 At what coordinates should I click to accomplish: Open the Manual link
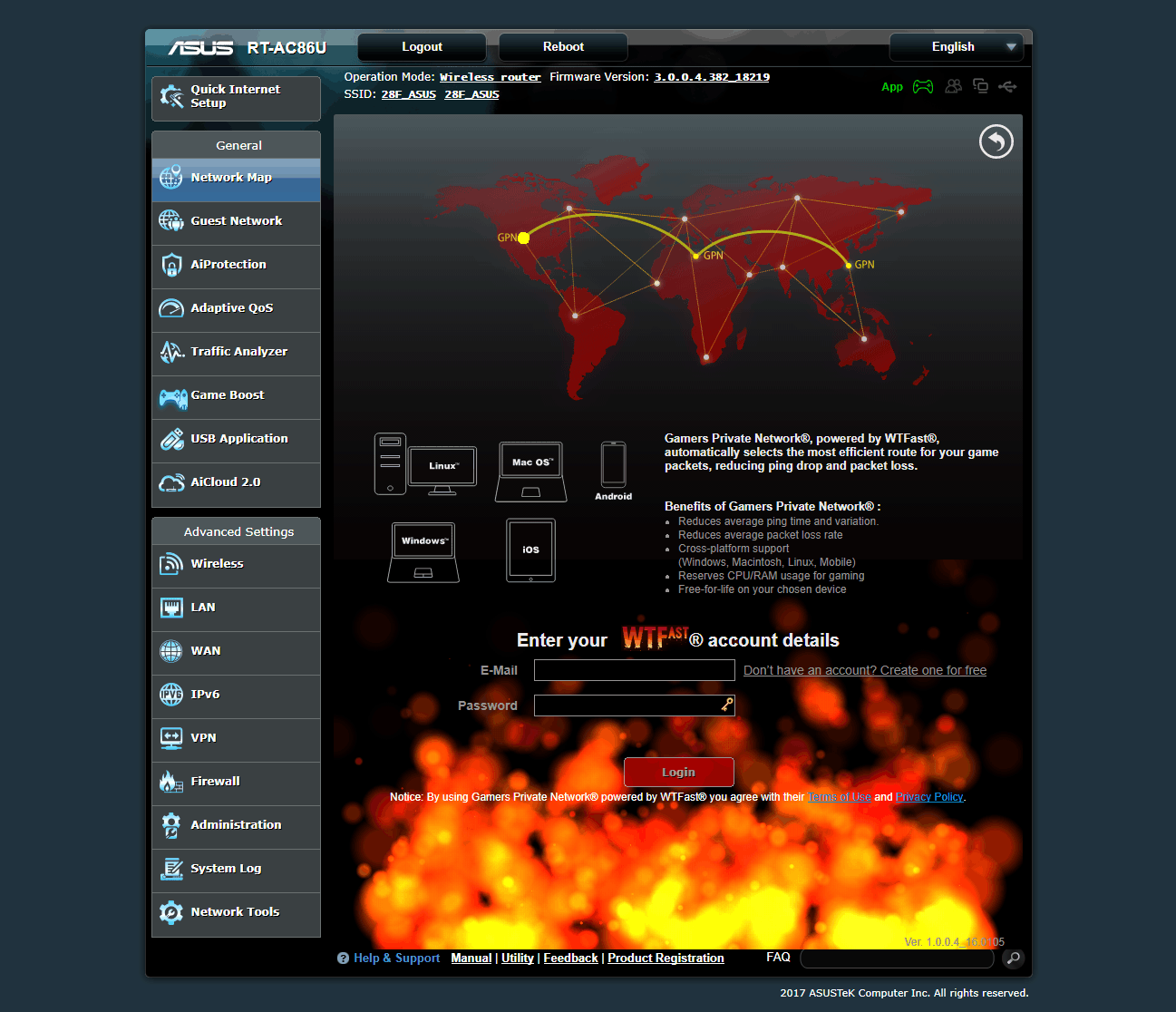coord(471,958)
